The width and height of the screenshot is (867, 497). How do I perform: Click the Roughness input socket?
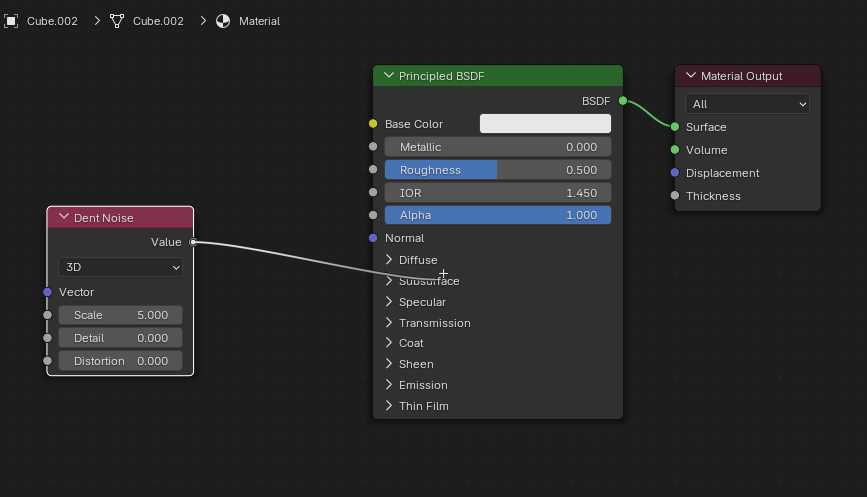click(x=373, y=169)
